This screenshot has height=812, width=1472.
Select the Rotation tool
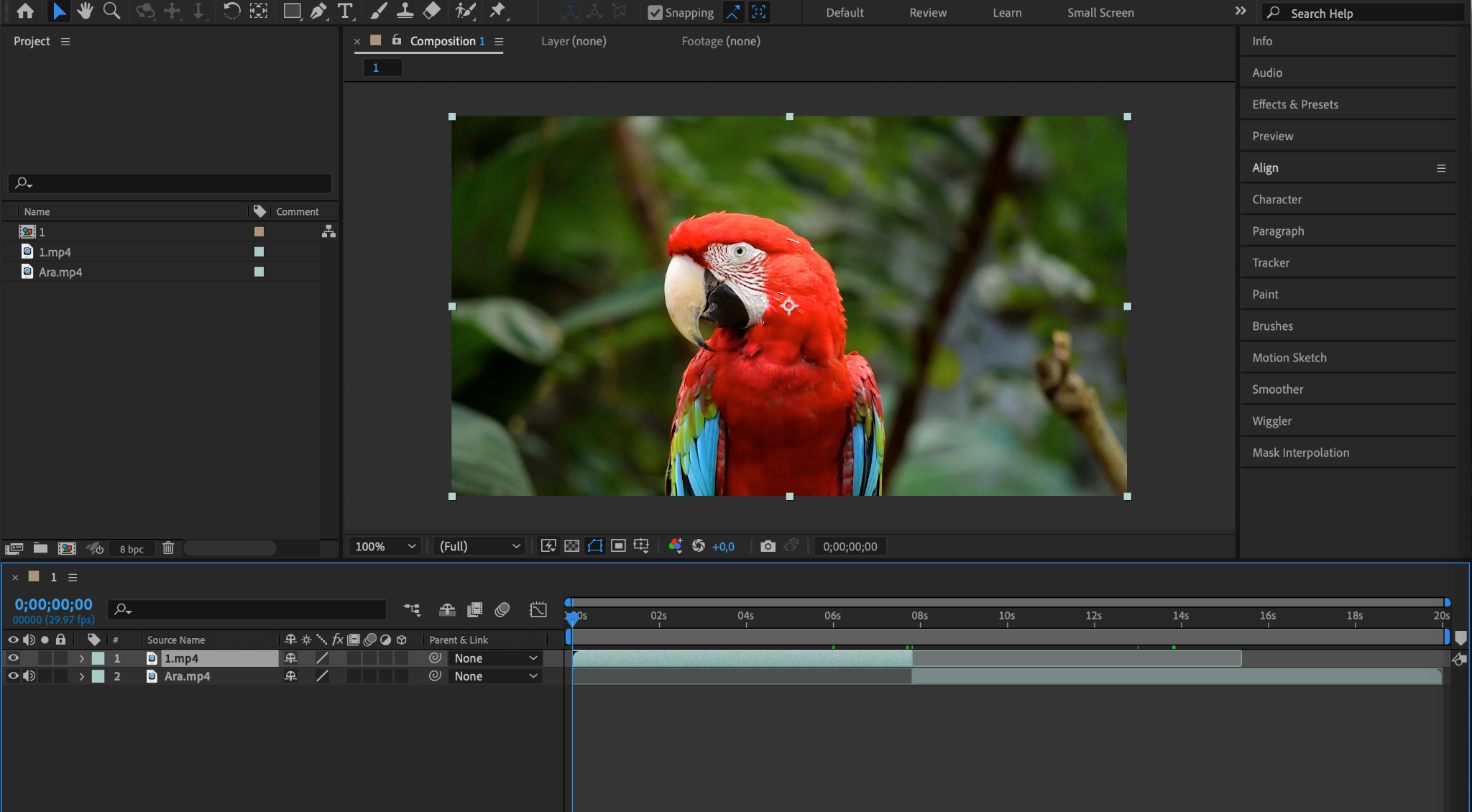coord(231,11)
